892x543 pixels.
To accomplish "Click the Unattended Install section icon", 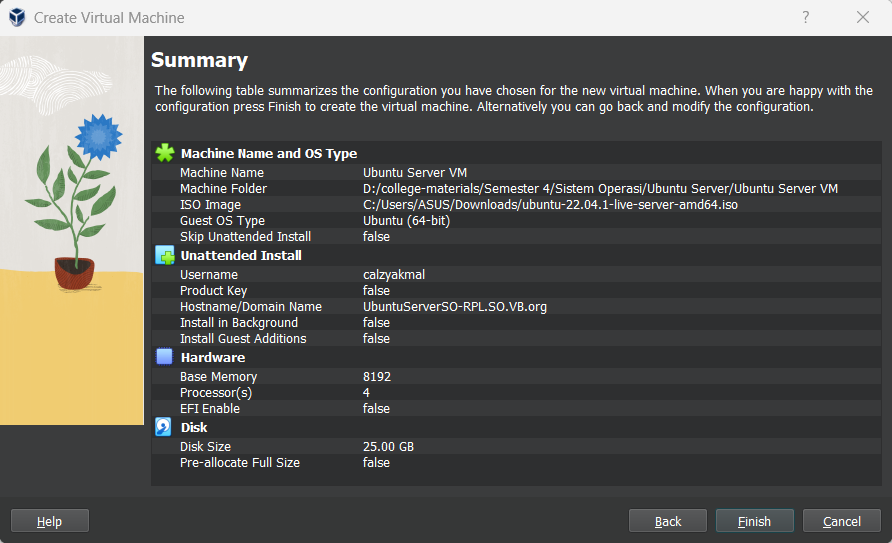I will [165, 255].
